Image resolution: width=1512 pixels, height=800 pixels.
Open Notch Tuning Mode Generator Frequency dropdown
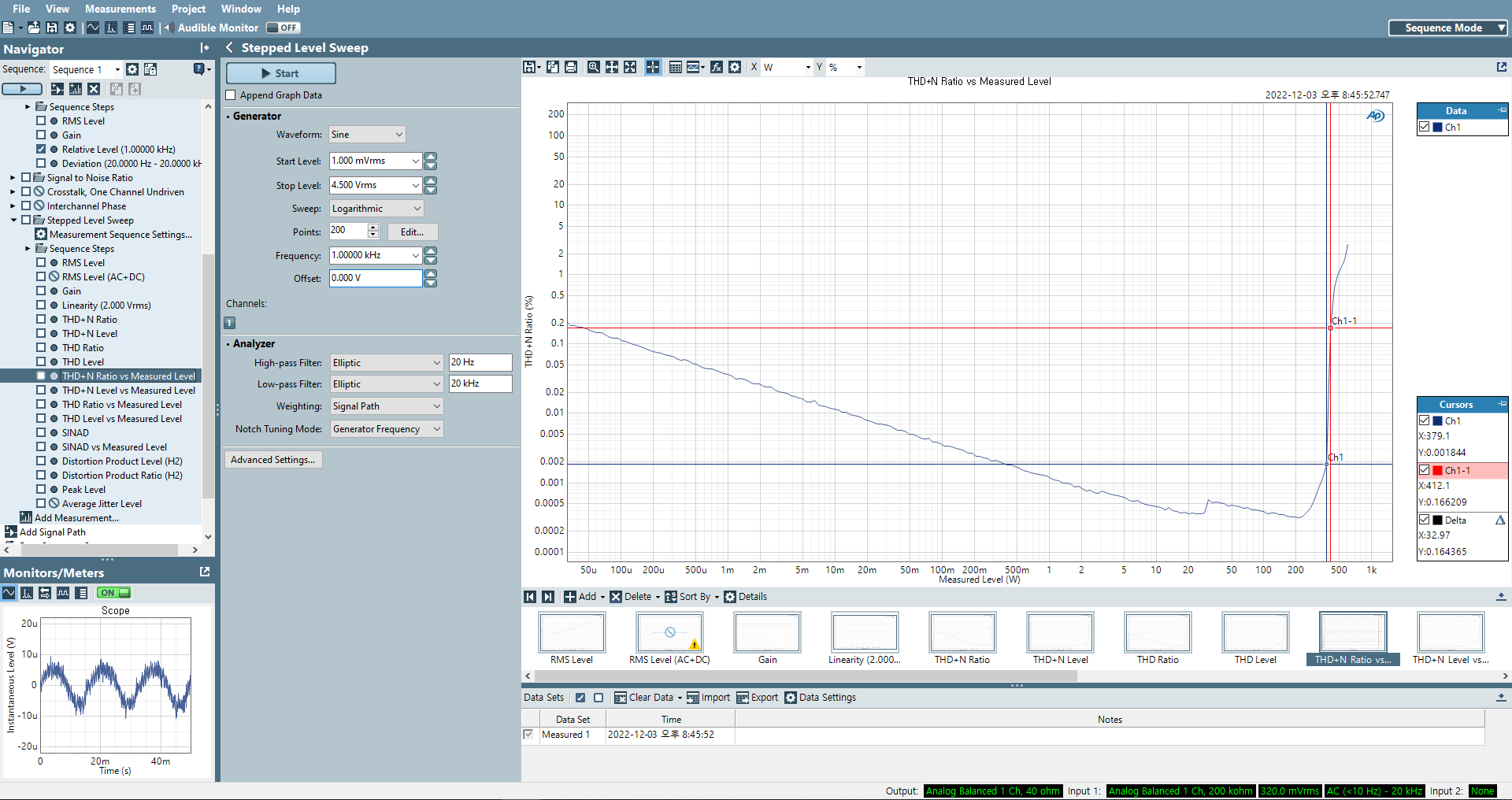(x=387, y=429)
